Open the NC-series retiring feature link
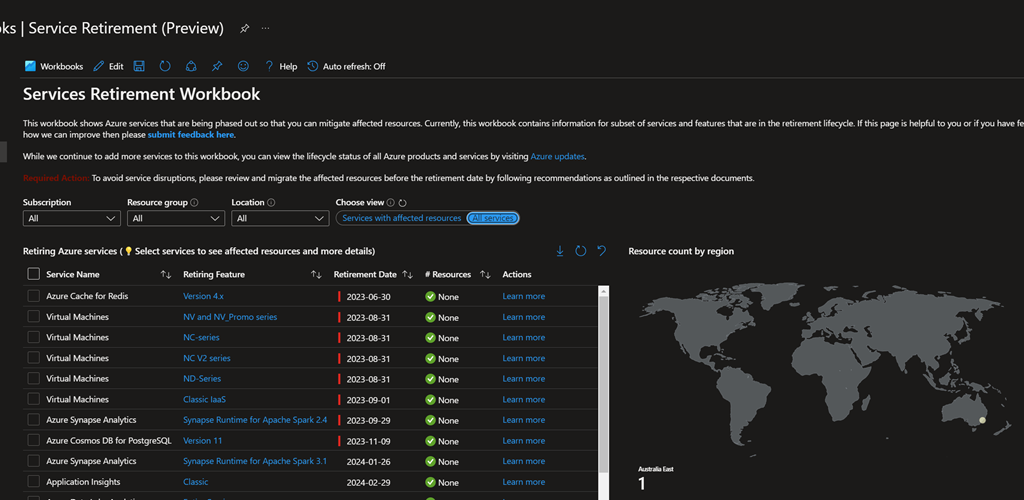Image resolution: width=1024 pixels, height=500 pixels. 201,337
